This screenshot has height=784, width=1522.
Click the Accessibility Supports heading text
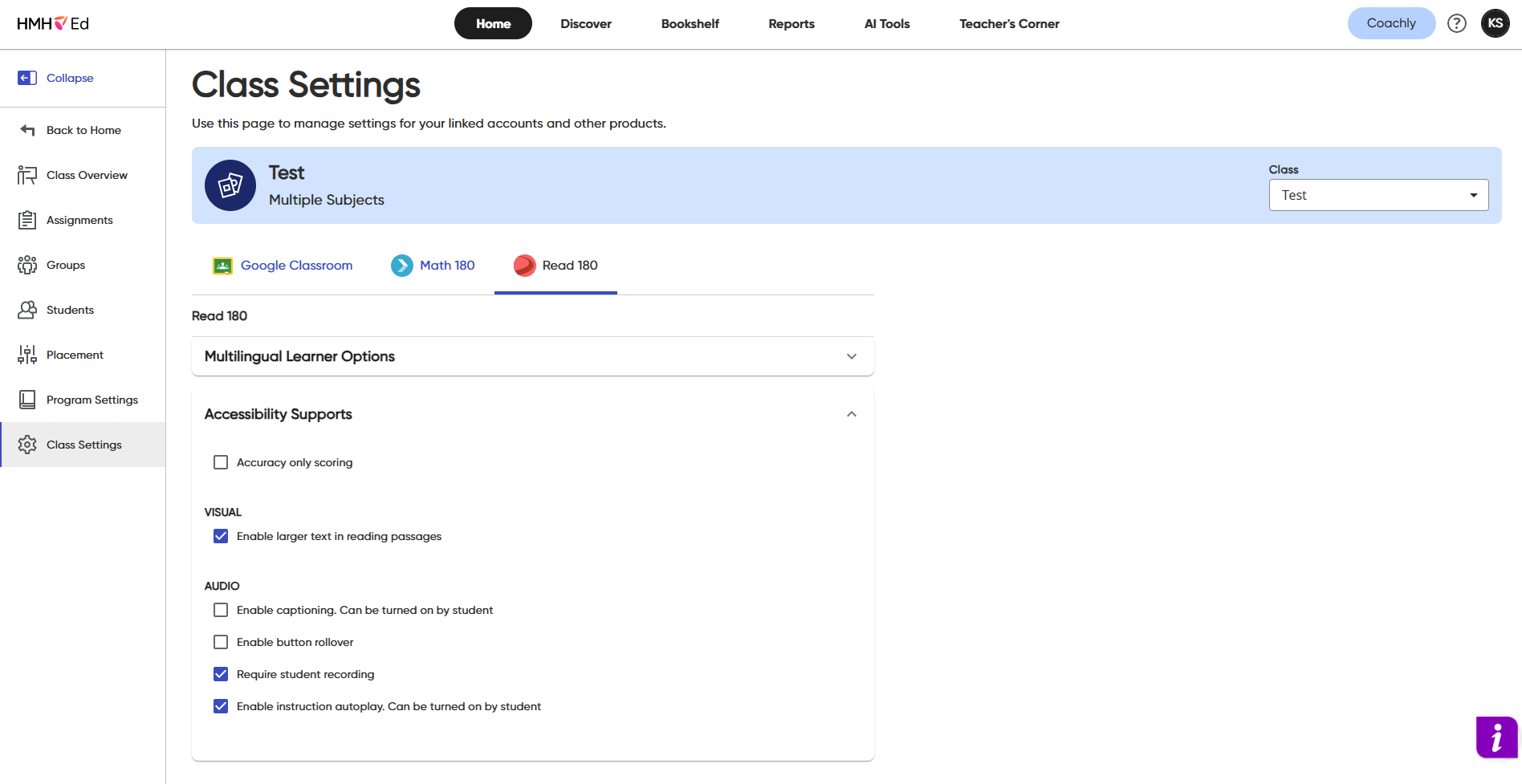pos(278,414)
